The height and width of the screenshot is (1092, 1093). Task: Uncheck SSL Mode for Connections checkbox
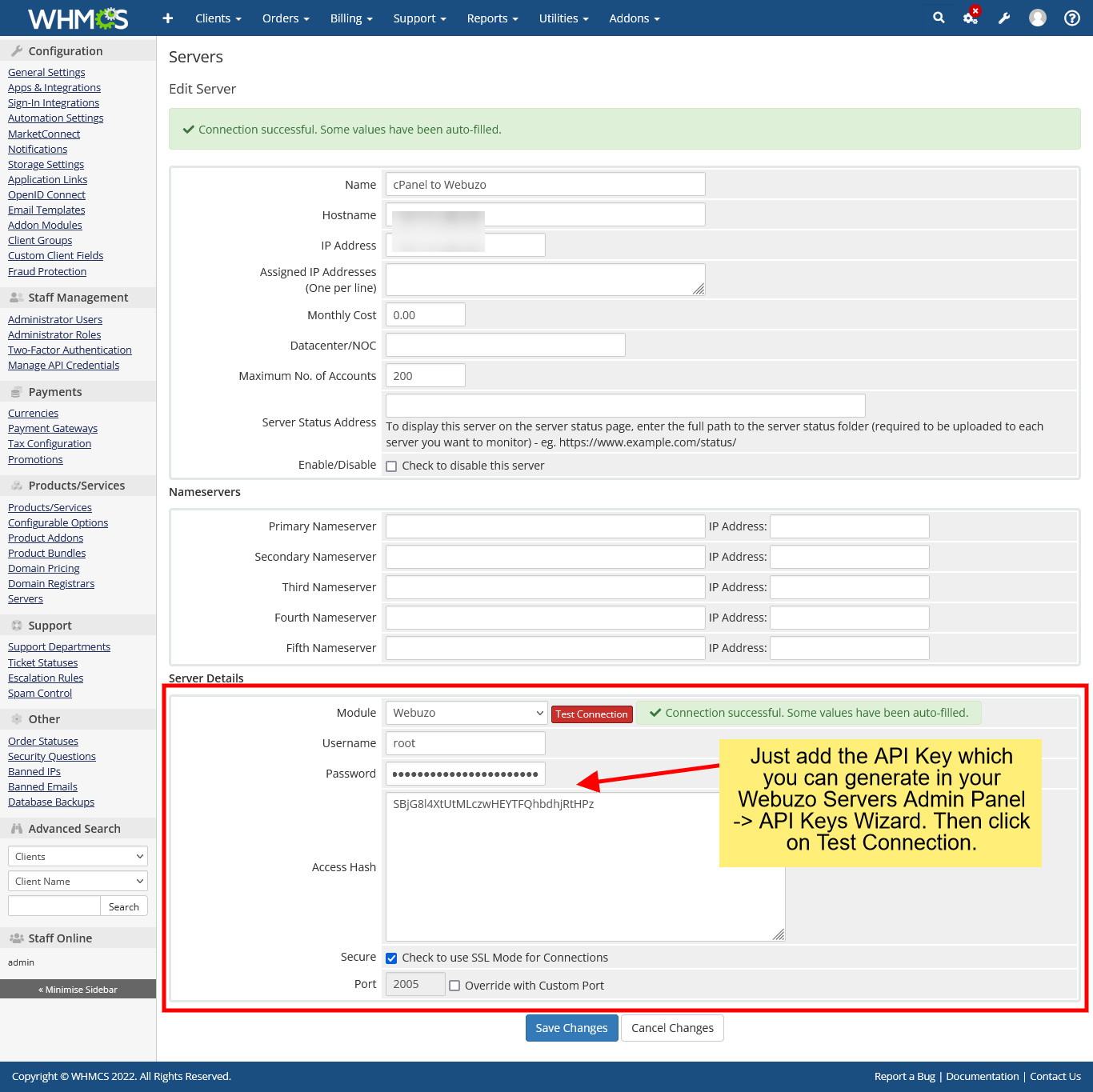tap(392, 958)
